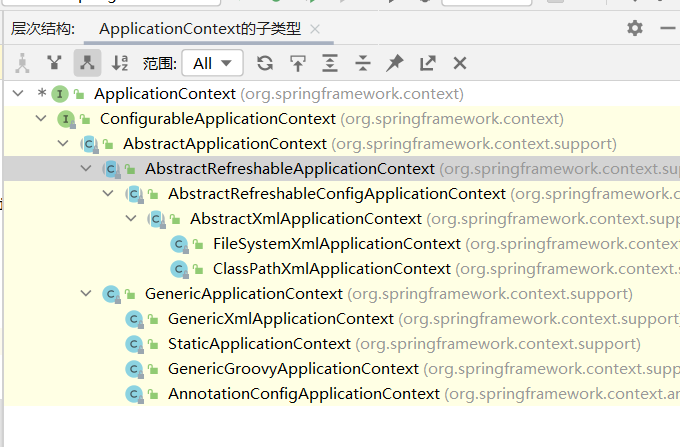
Task: Show class hierarchy view icon
Action: pyautogui.click(x=22, y=63)
